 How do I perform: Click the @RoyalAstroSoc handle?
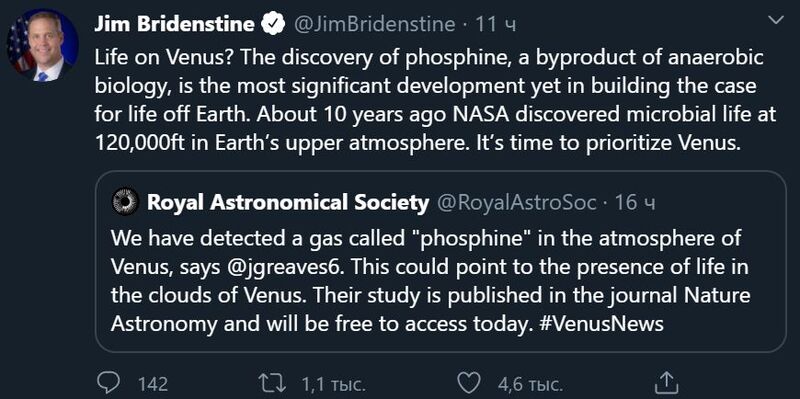click(x=516, y=203)
